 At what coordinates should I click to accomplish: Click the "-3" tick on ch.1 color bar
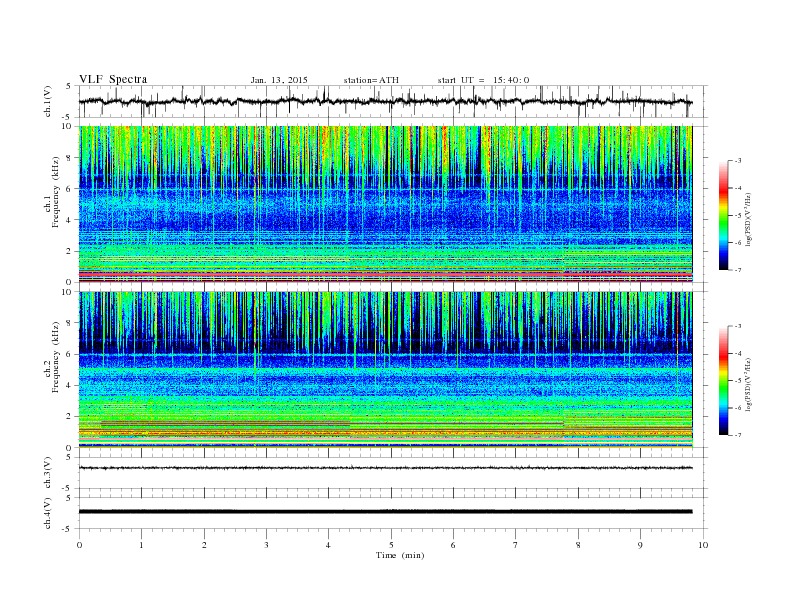[x=737, y=161]
